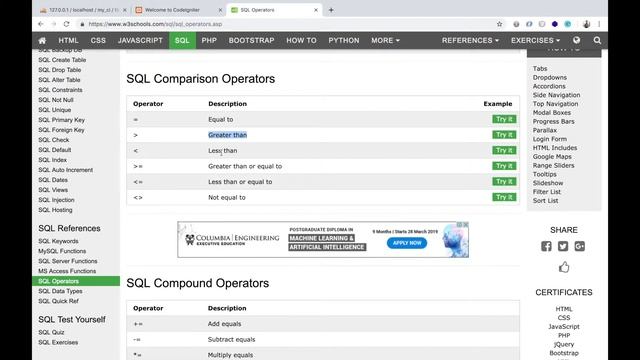The width and height of the screenshot is (640, 360).
Task: Share on Google Plus icon
Action: coord(580,246)
